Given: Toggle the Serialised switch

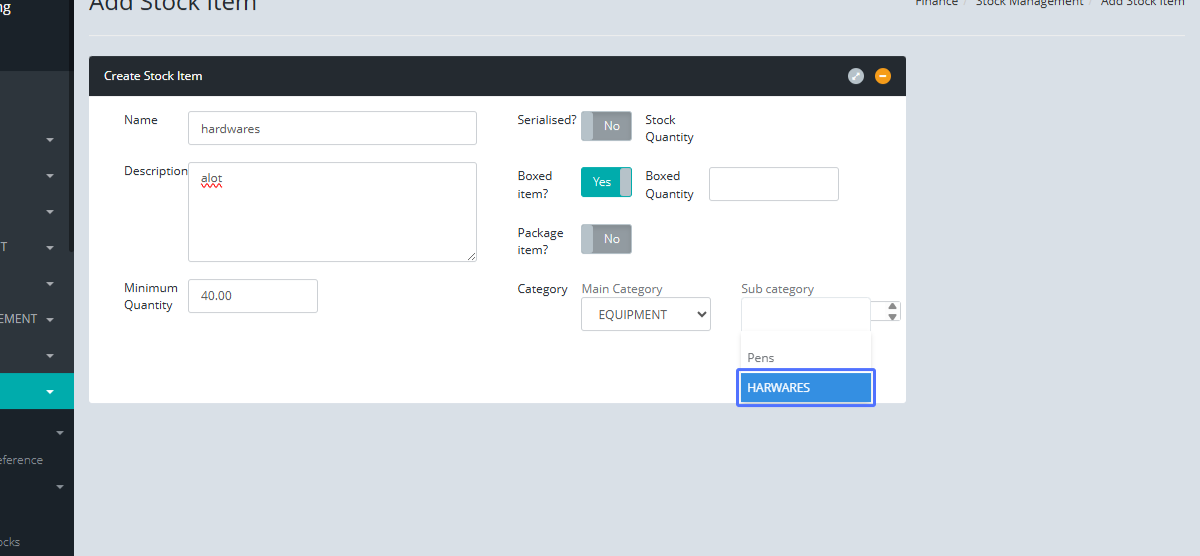Looking at the screenshot, I should (606, 126).
